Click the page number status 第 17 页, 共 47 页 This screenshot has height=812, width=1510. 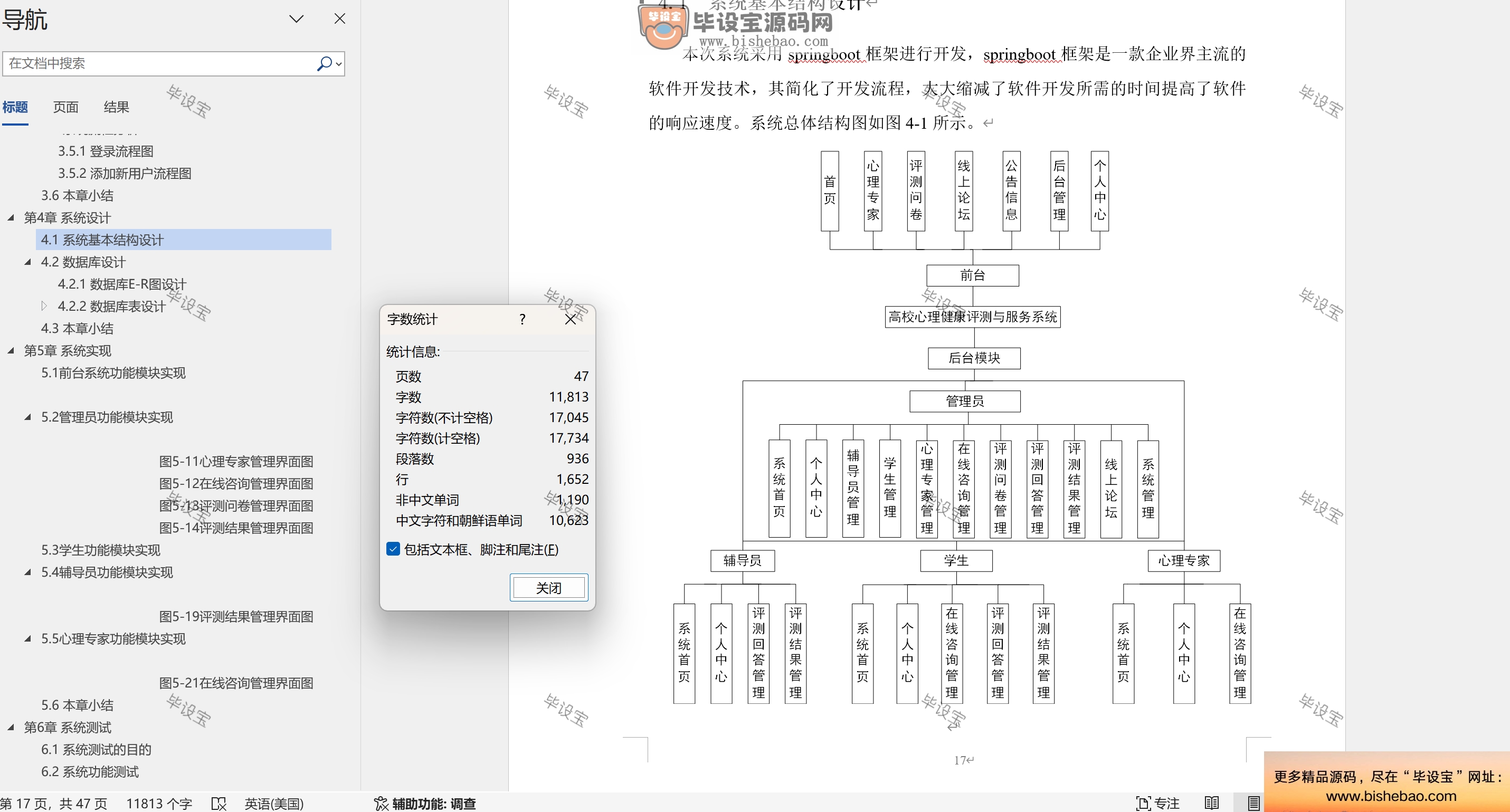(54, 803)
